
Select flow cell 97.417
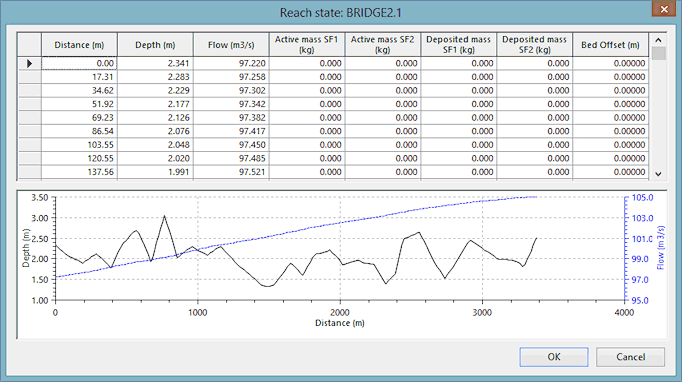point(231,131)
